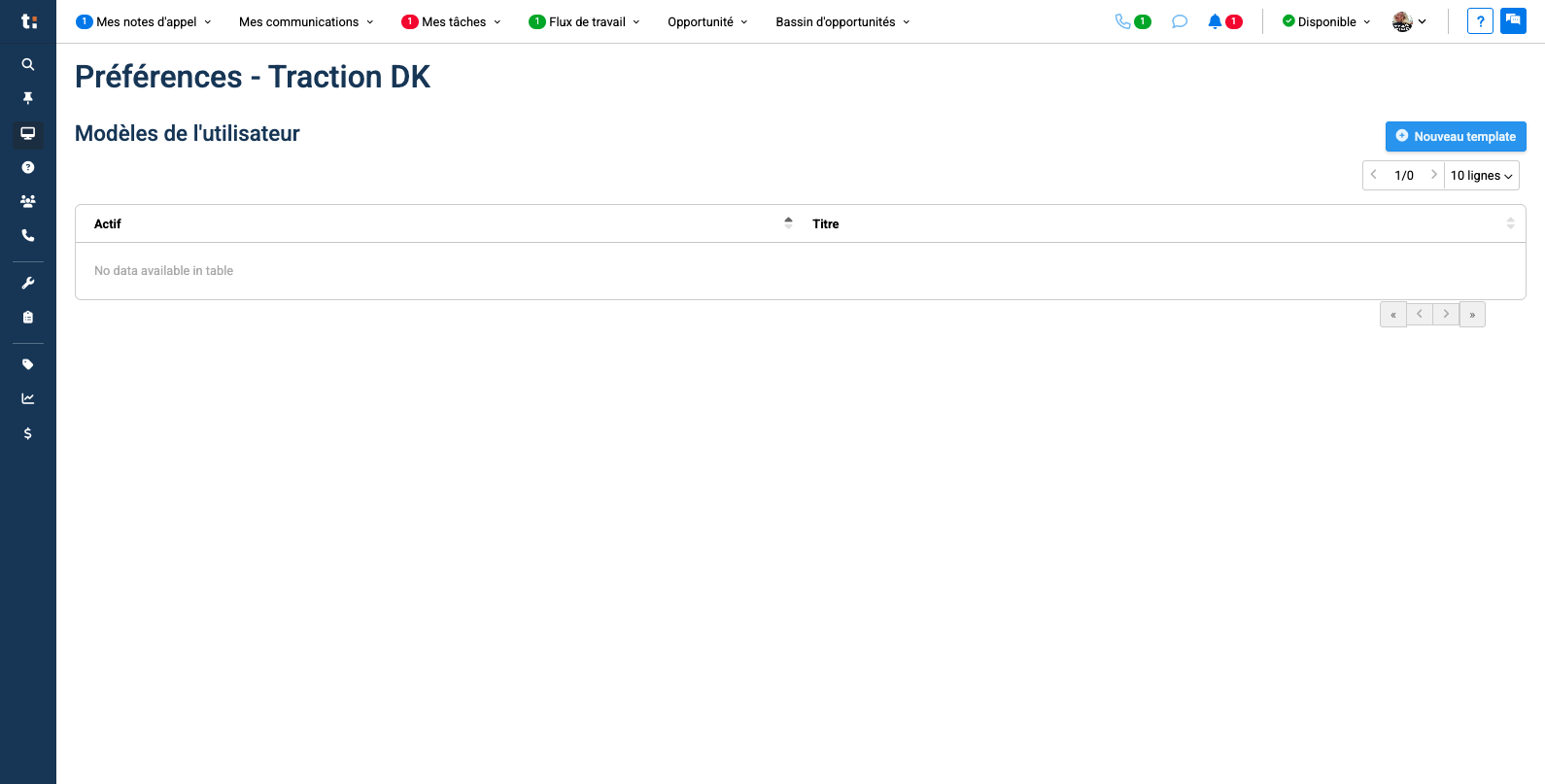Open the 10 lignes rows dropdown

coord(1481,176)
